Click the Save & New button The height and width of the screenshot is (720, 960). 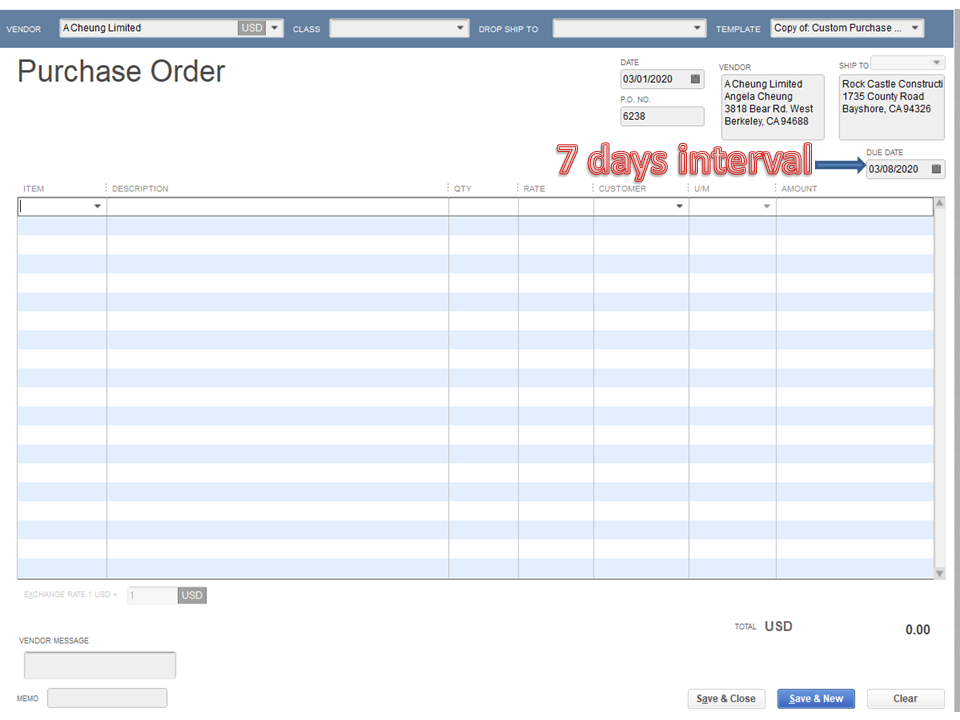(x=816, y=699)
